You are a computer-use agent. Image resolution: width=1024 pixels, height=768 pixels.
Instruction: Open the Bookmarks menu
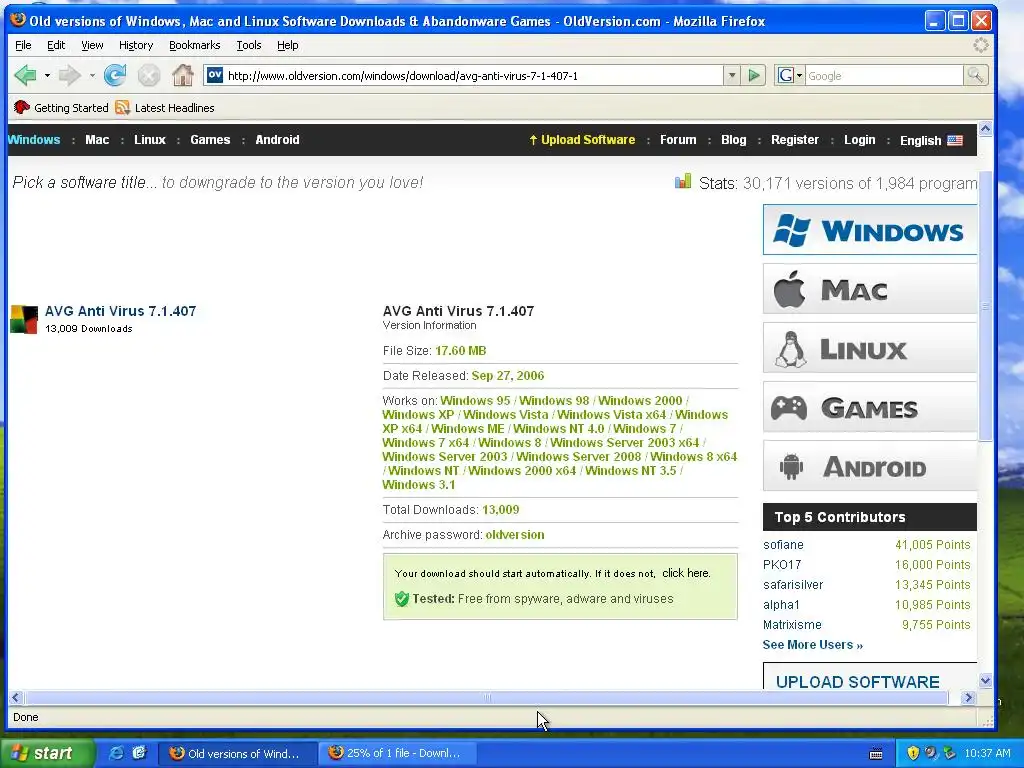[195, 45]
